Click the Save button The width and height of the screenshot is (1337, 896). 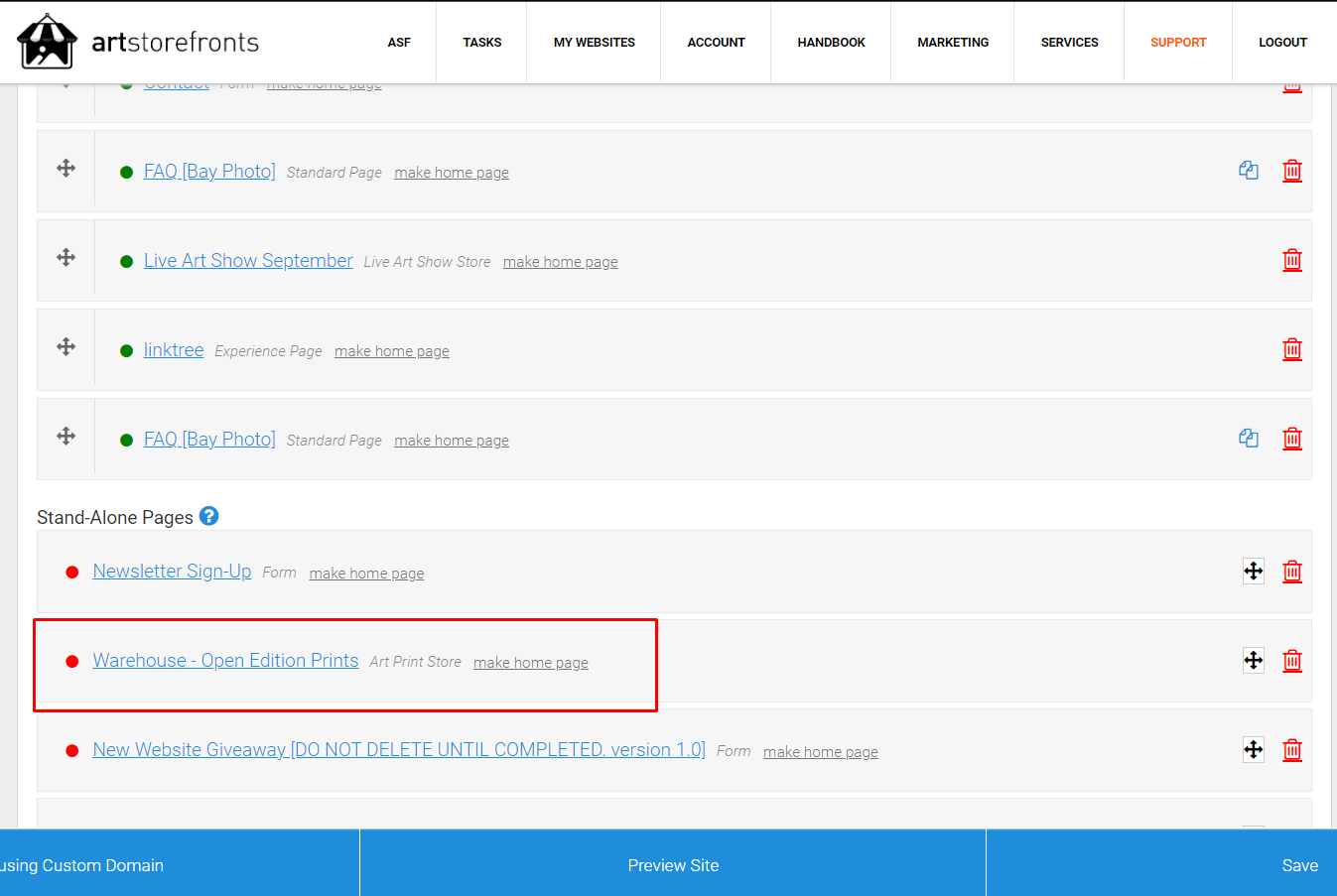[x=1300, y=865]
